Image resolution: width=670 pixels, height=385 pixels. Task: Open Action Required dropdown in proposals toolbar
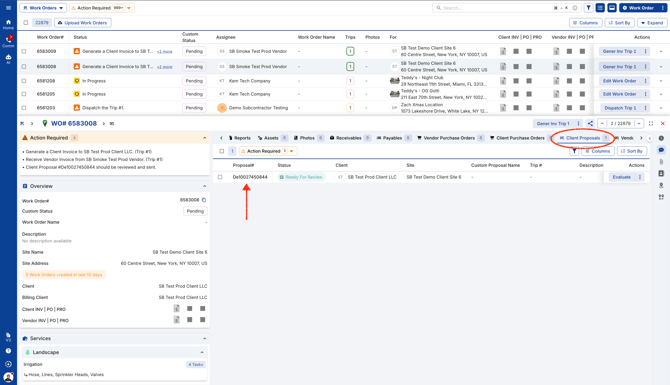tap(268, 151)
